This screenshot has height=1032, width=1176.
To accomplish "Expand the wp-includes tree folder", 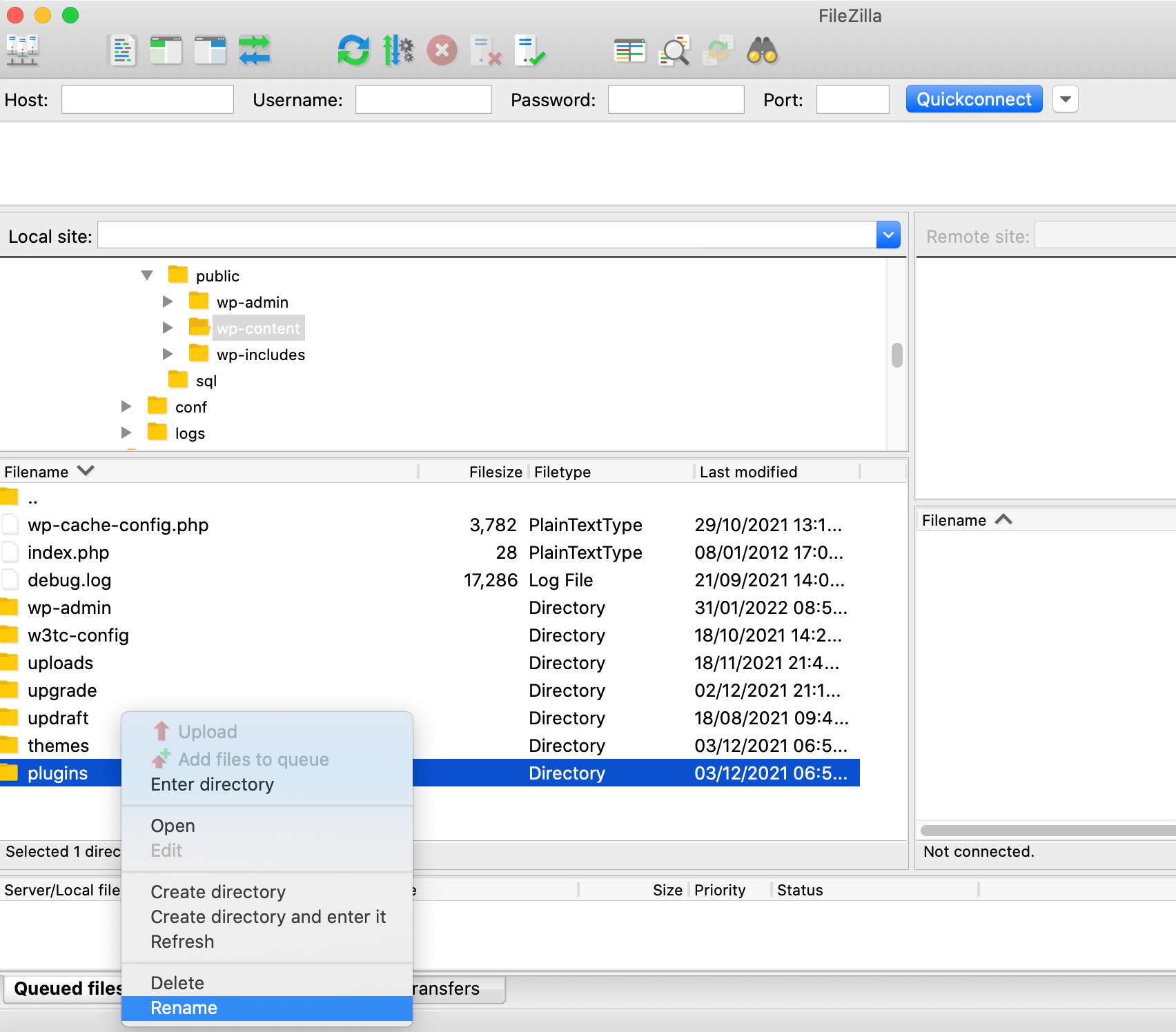I will [168, 354].
